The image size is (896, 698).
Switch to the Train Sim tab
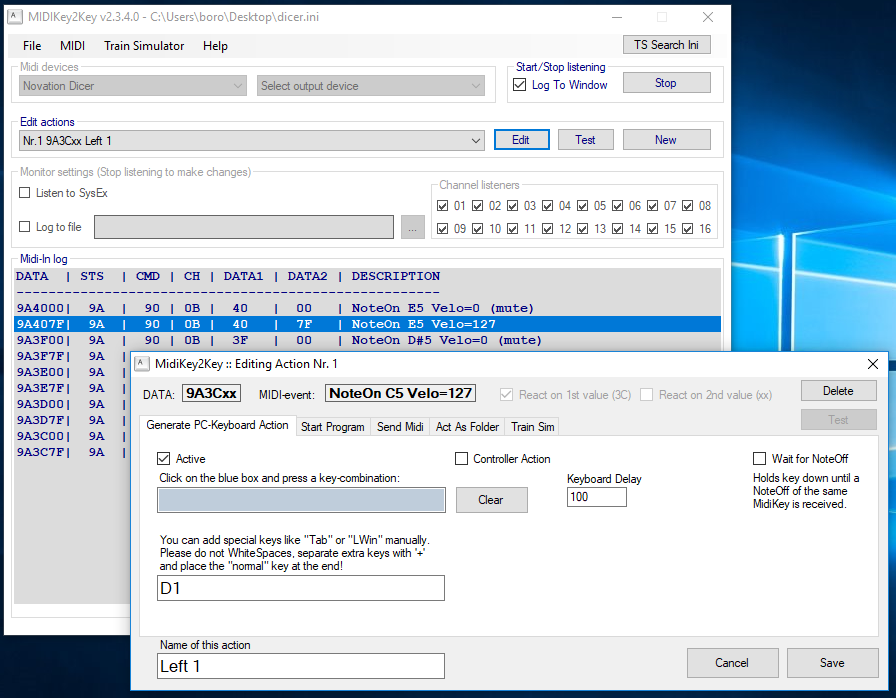click(533, 427)
